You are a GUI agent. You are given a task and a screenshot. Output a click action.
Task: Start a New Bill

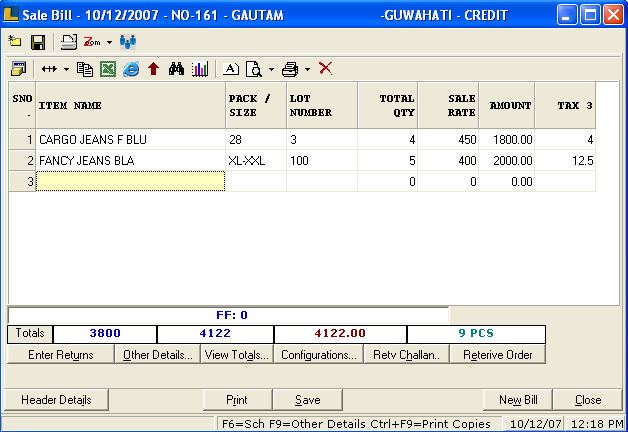[x=518, y=400]
